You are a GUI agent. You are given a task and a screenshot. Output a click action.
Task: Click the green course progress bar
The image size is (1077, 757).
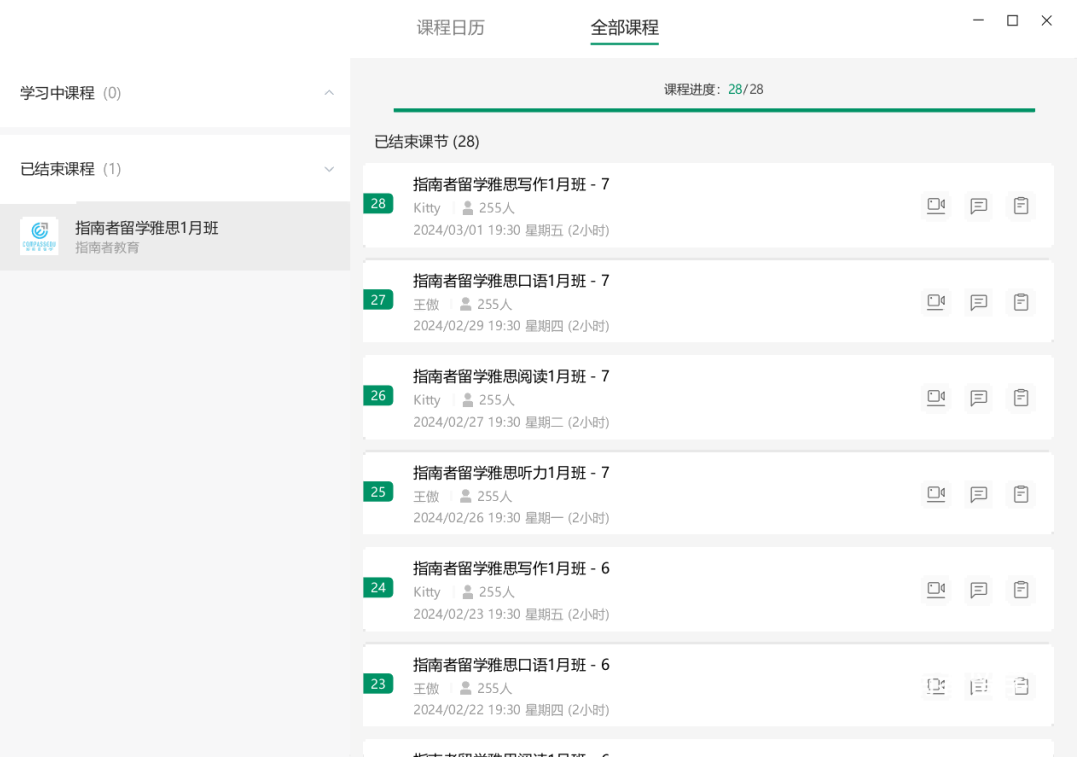click(x=714, y=110)
